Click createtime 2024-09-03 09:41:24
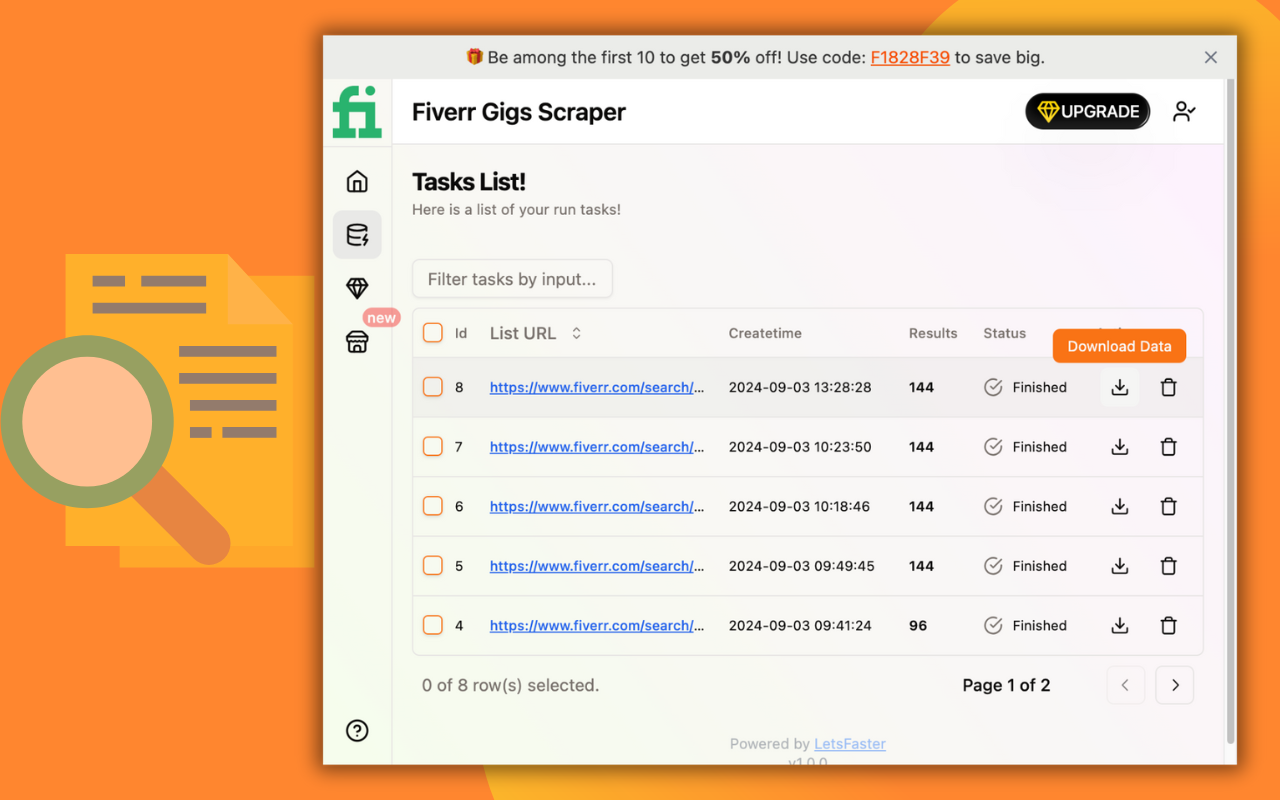The height and width of the screenshot is (800, 1280). 800,626
